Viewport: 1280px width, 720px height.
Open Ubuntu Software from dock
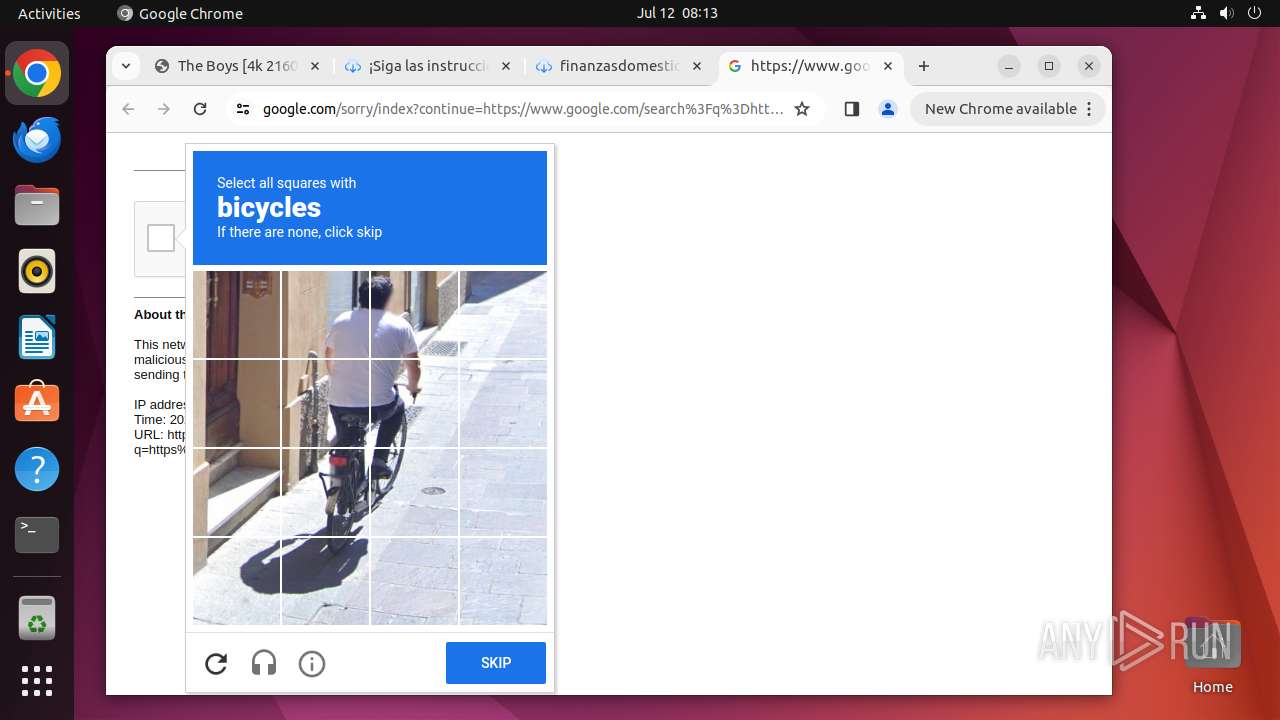click(37, 403)
